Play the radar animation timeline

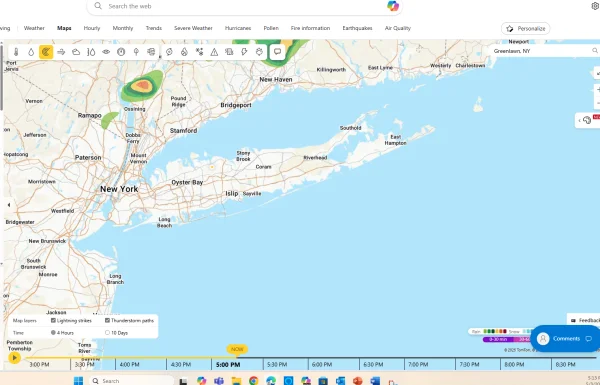point(15,358)
